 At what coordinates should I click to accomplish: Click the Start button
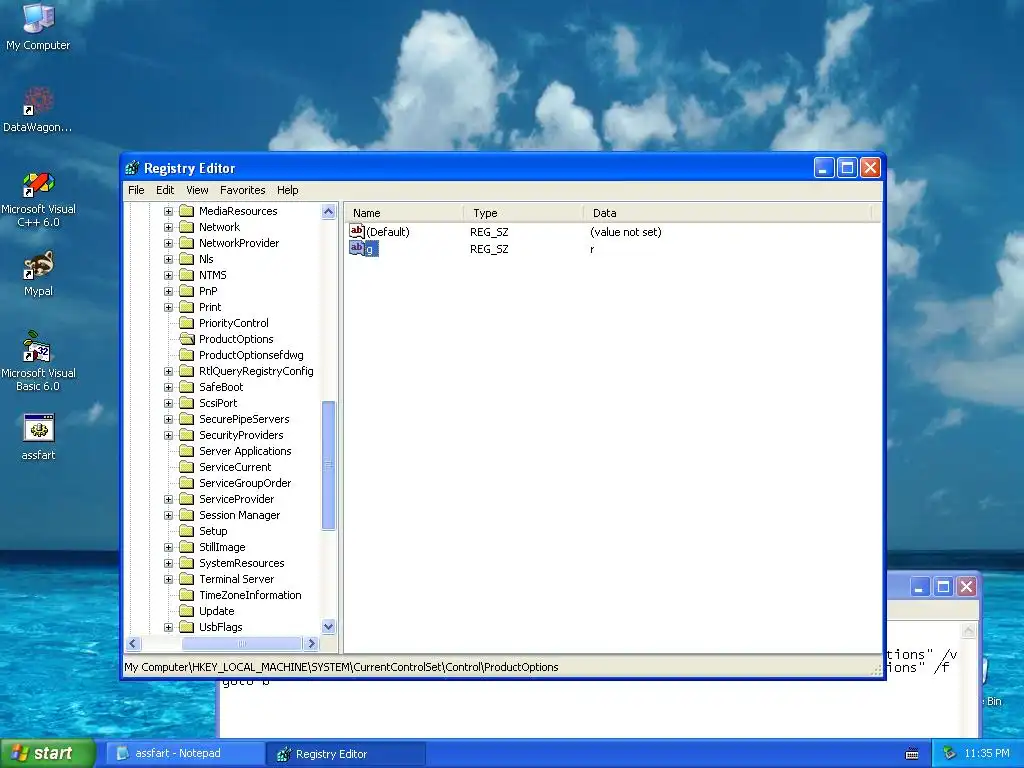47,753
